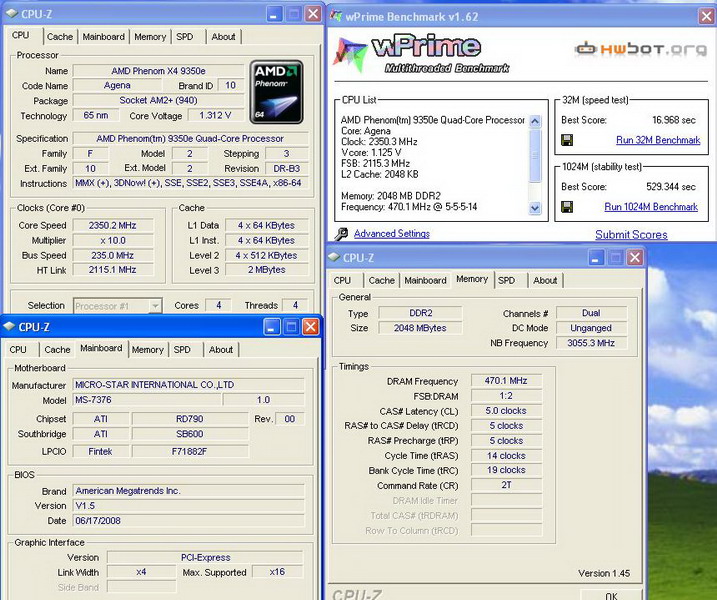Click the chipset value RD790
Screen dimensions: 717x600
(x=190, y=419)
